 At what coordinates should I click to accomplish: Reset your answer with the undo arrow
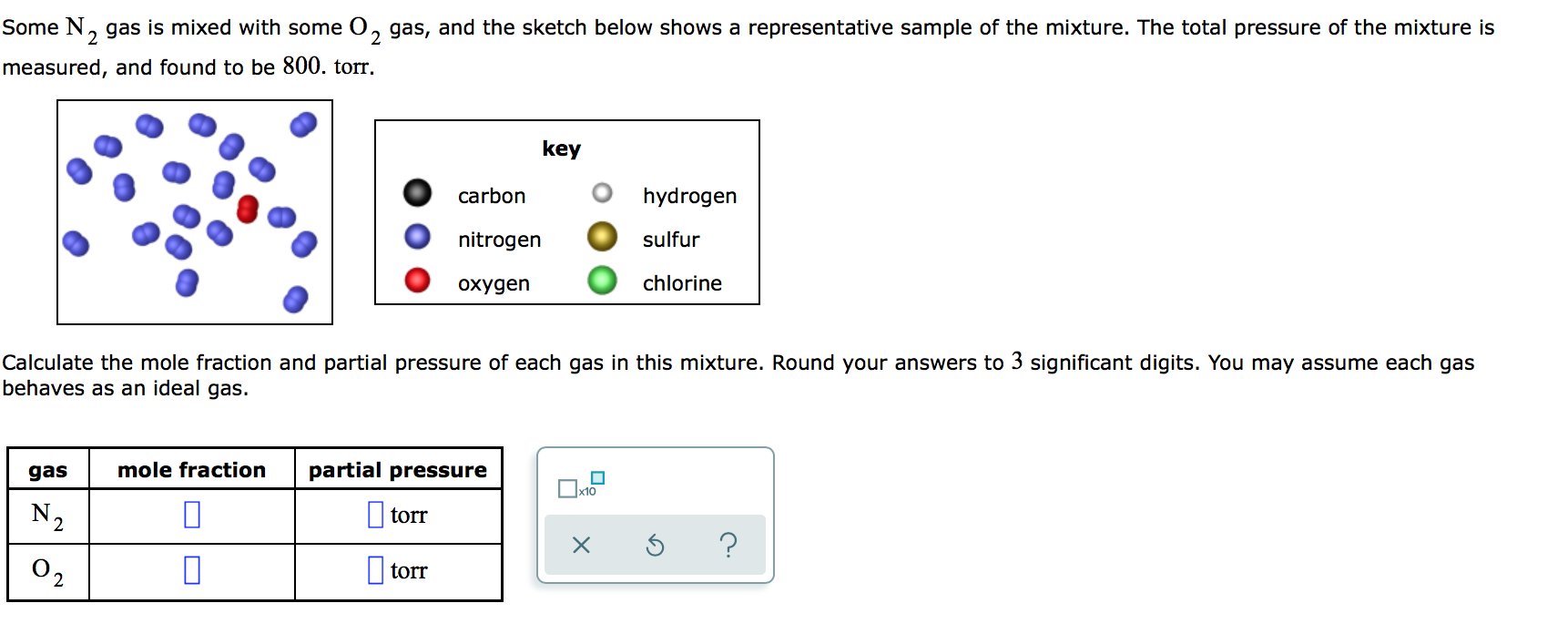point(655,544)
